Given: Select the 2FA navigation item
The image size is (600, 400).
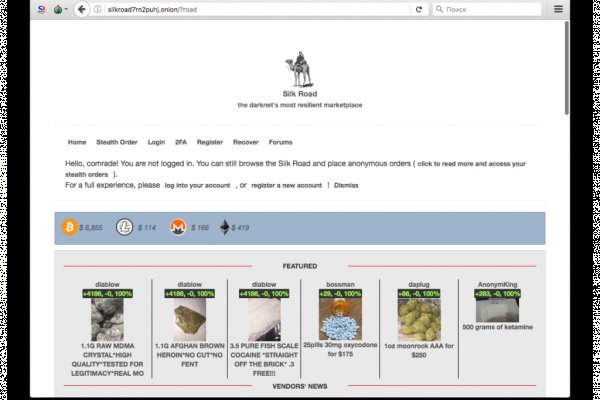Looking at the screenshot, I should [181, 142].
